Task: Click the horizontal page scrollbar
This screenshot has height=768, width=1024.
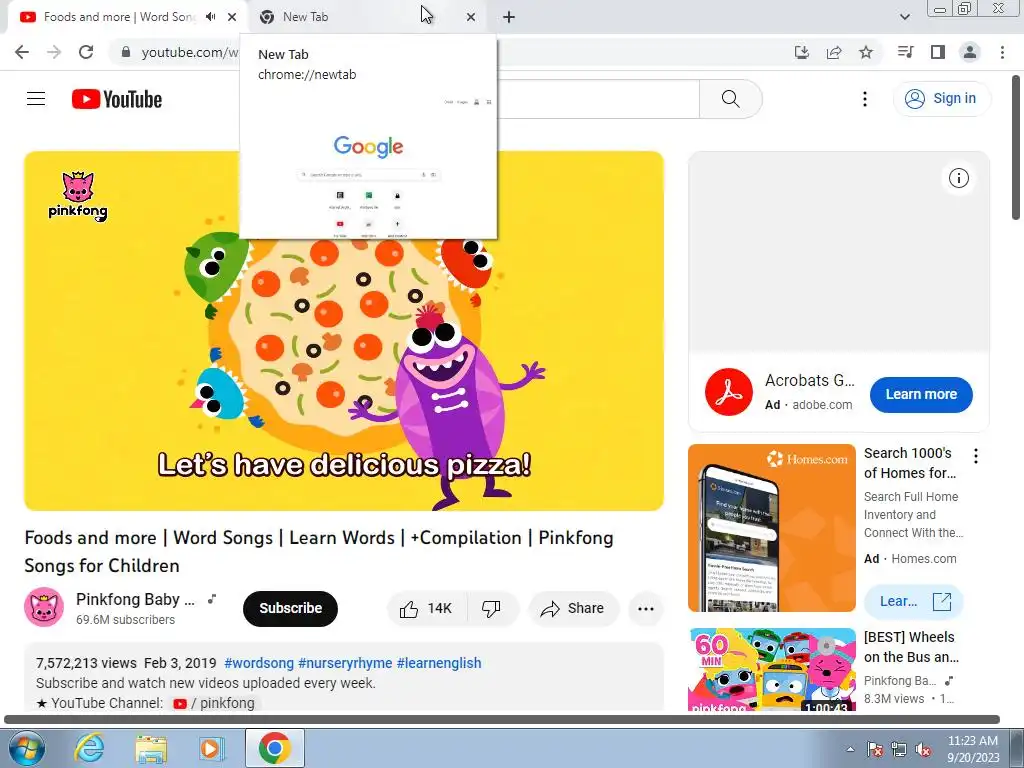Action: [x=502, y=720]
